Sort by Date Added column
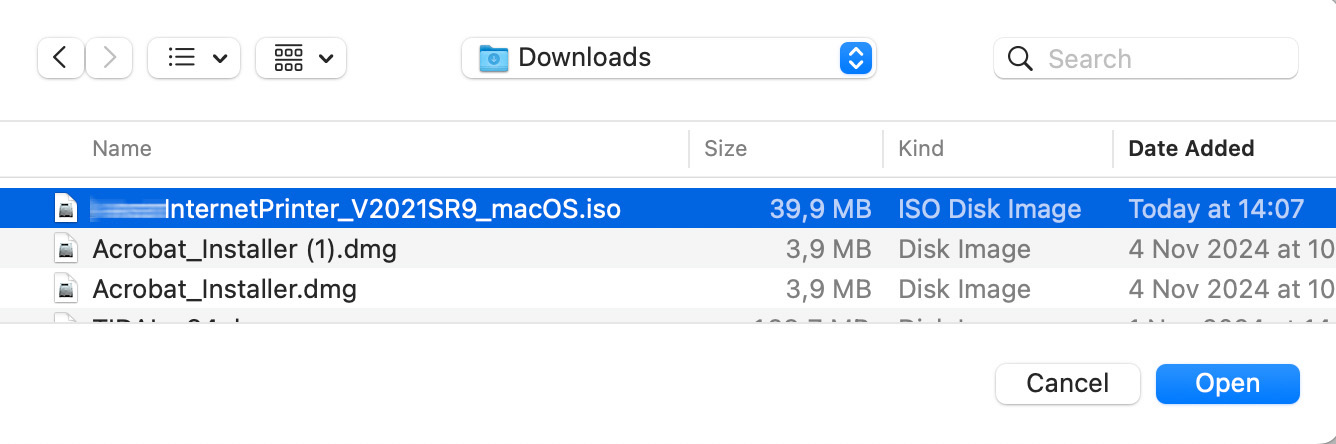This screenshot has width=1336, height=444. 1191,149
